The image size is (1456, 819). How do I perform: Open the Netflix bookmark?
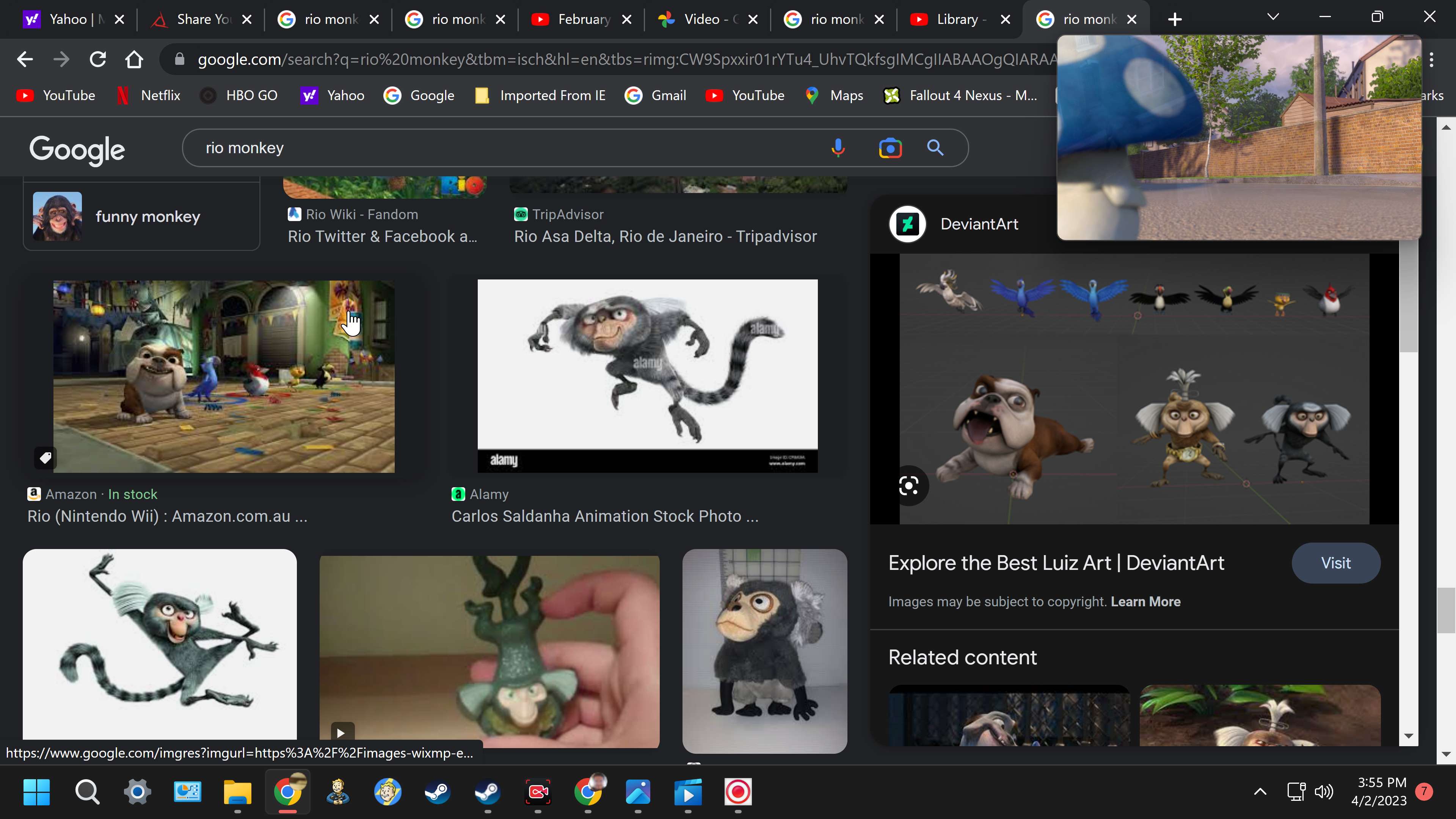148,96
